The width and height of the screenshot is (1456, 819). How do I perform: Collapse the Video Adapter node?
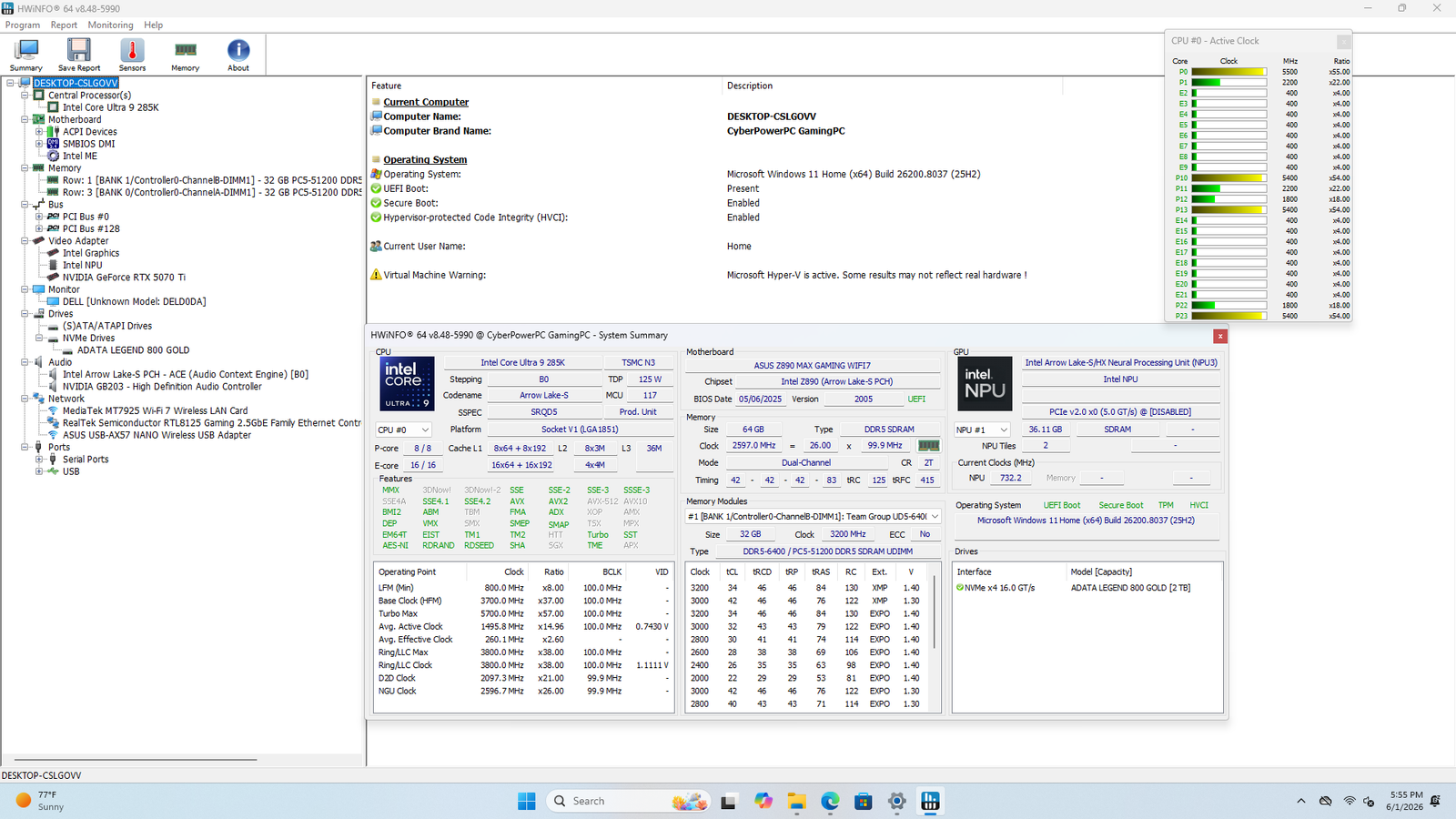(25, 241)
